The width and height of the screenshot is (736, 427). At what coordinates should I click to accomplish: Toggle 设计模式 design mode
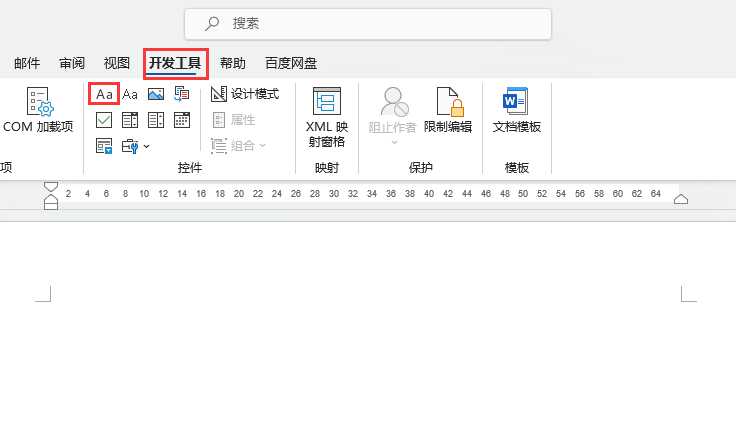coord(245,94)
